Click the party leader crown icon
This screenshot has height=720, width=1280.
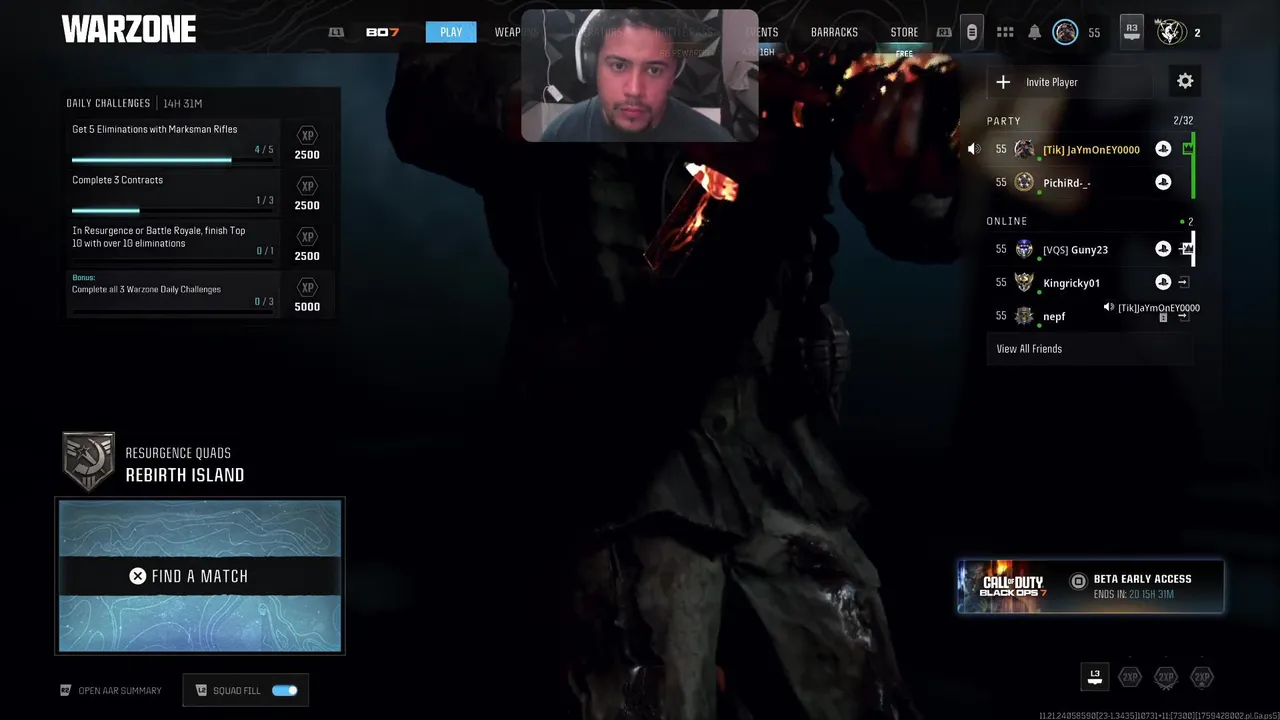pyautogui.click(x=1187, y=149)
